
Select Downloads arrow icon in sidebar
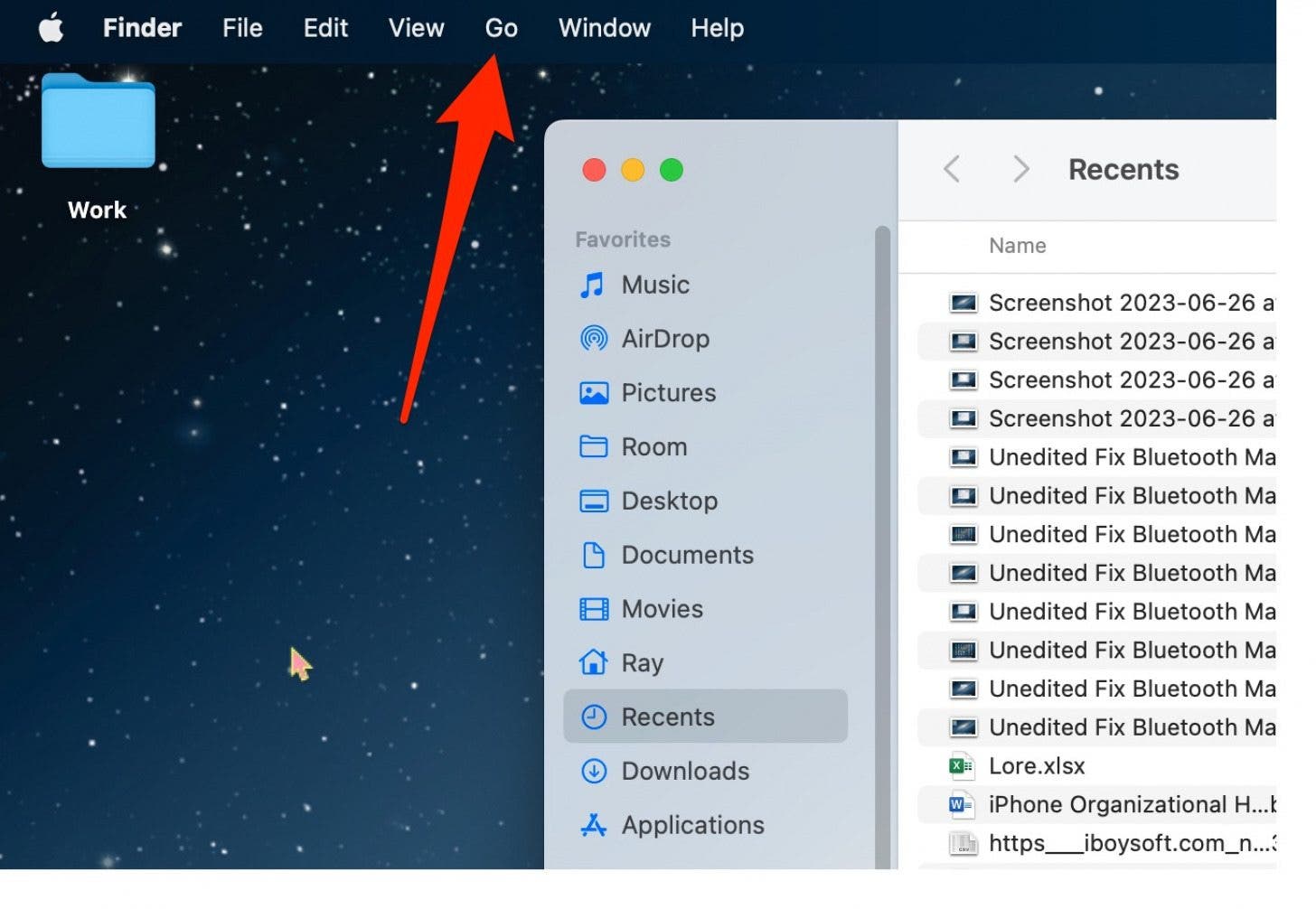(x=593, y=772)
